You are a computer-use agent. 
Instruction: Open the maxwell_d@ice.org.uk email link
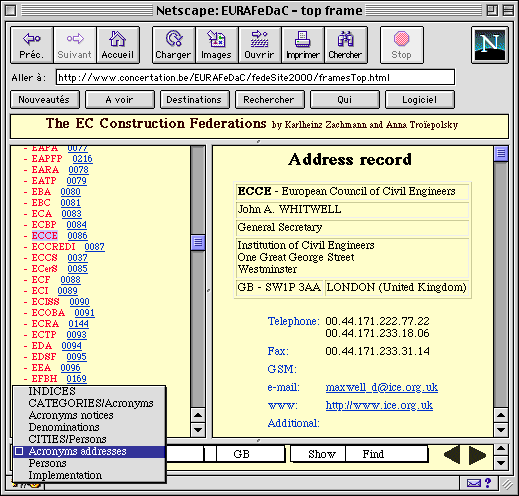[382, 387]
